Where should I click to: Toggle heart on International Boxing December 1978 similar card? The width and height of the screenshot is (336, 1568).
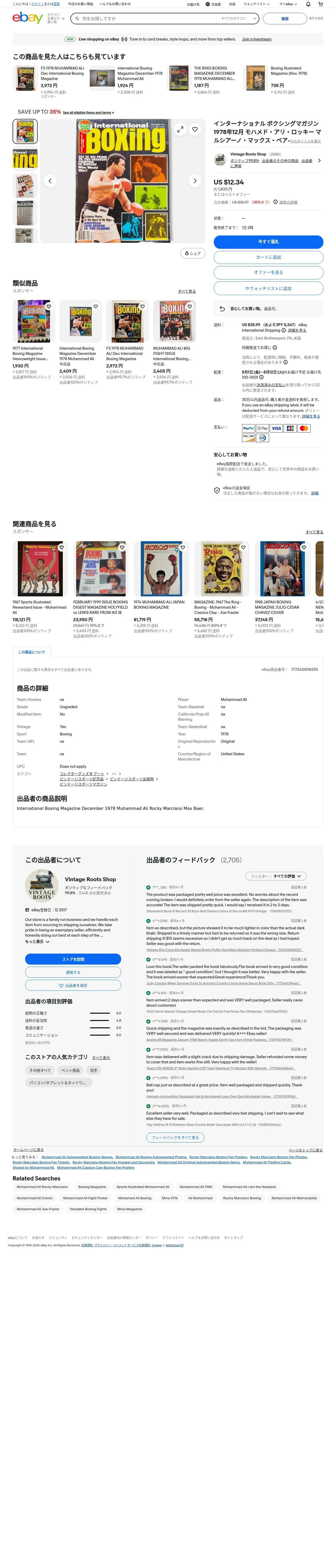pos(96,306)
